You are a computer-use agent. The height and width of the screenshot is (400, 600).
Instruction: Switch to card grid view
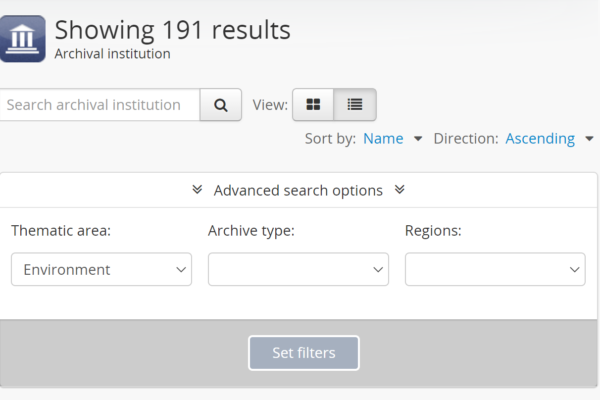pyautogui.click(x=313, y=105)
